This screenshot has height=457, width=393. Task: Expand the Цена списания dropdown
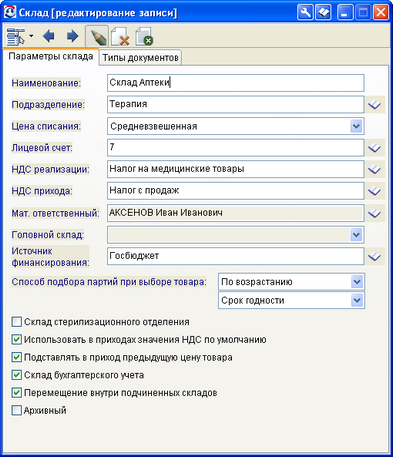(x=356, y=126)
